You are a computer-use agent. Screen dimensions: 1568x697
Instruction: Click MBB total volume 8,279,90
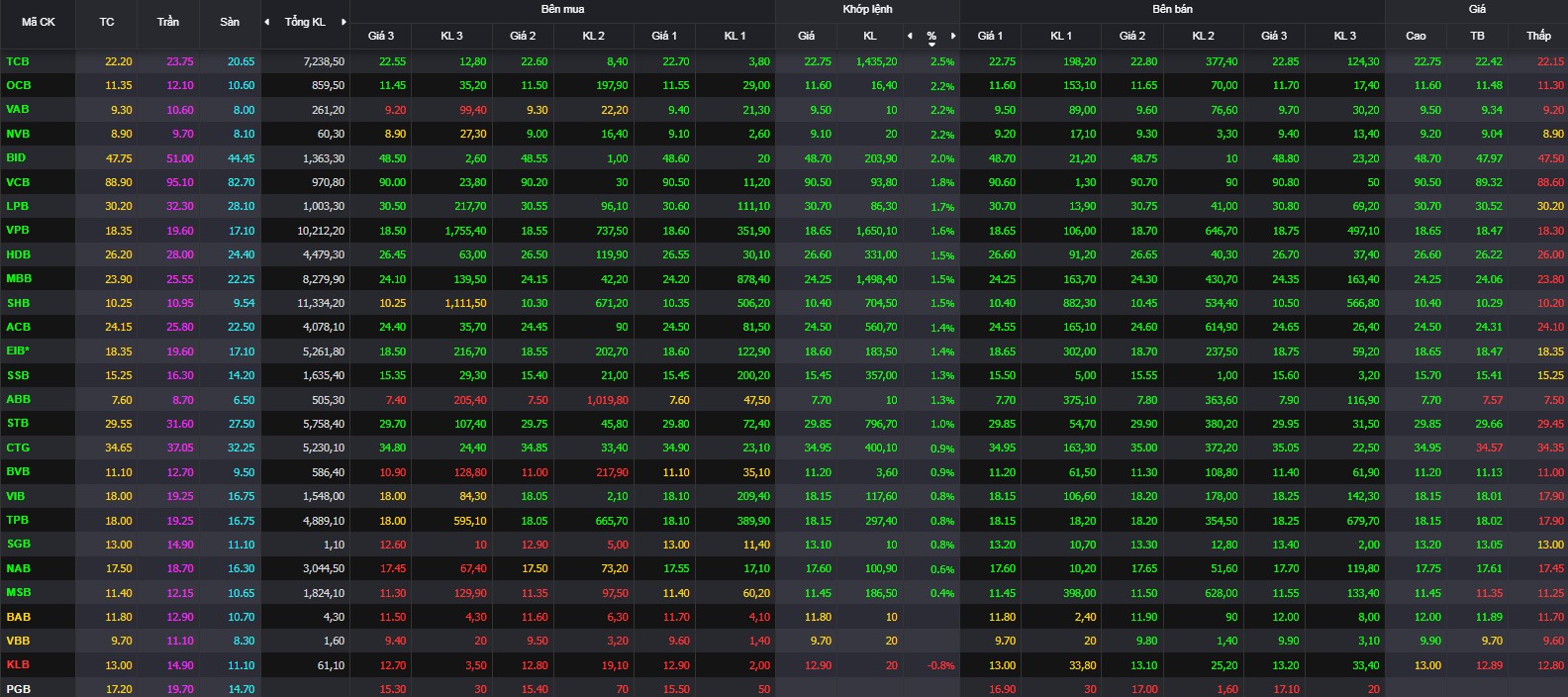coord(324,279)
